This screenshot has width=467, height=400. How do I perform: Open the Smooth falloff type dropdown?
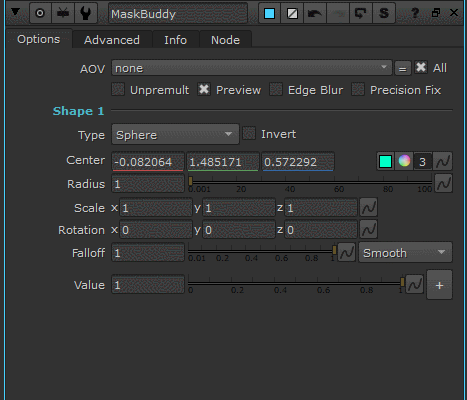click(x=405, y=252)
